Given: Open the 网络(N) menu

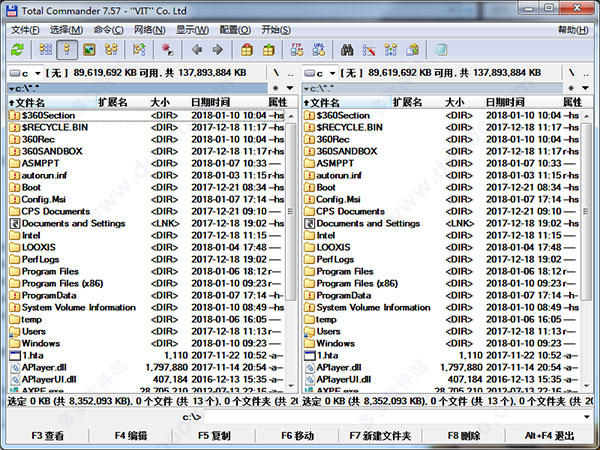Looking at the screenshot, I should coord(150,30).
